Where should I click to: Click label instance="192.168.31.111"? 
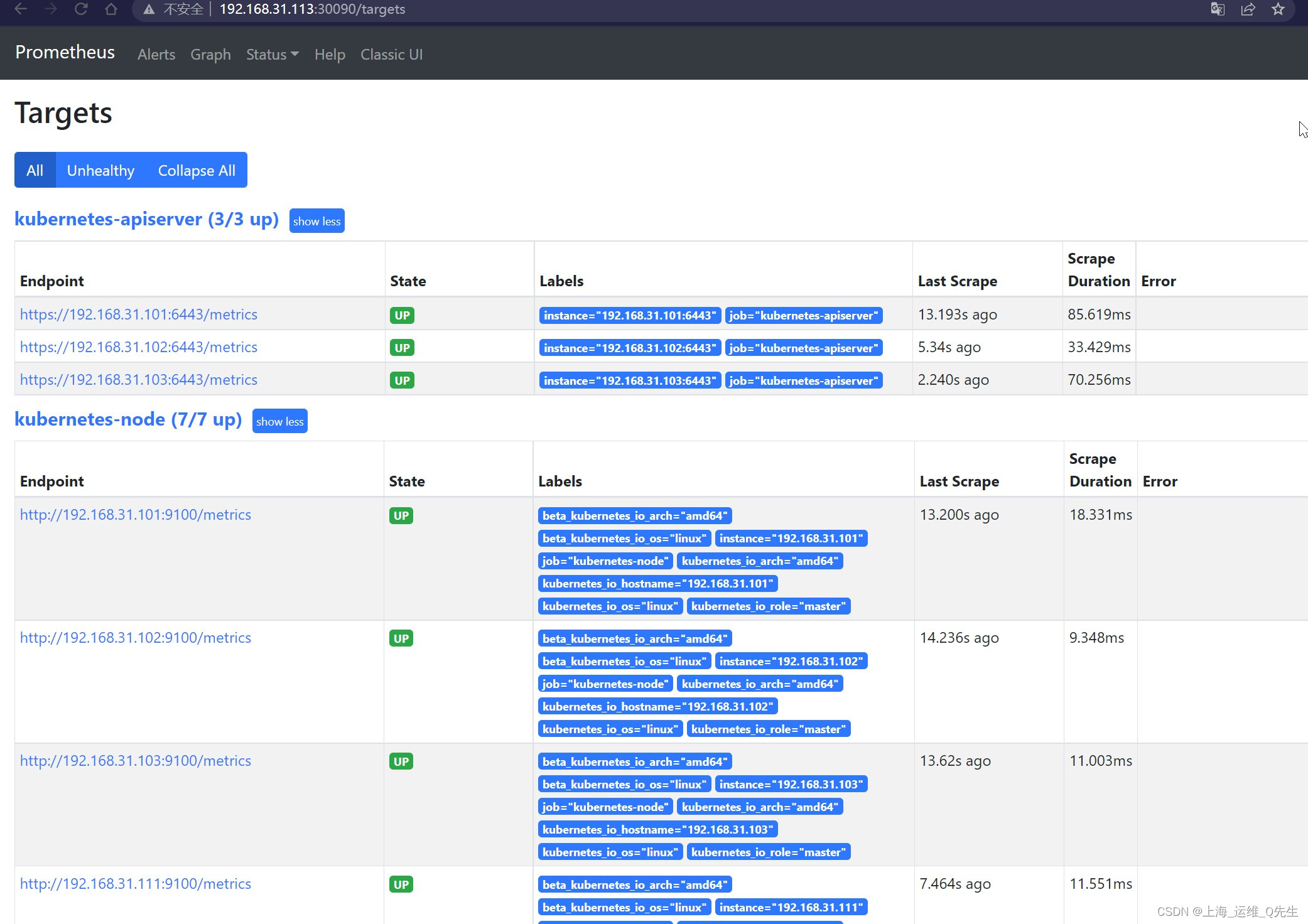pos(791,907)
